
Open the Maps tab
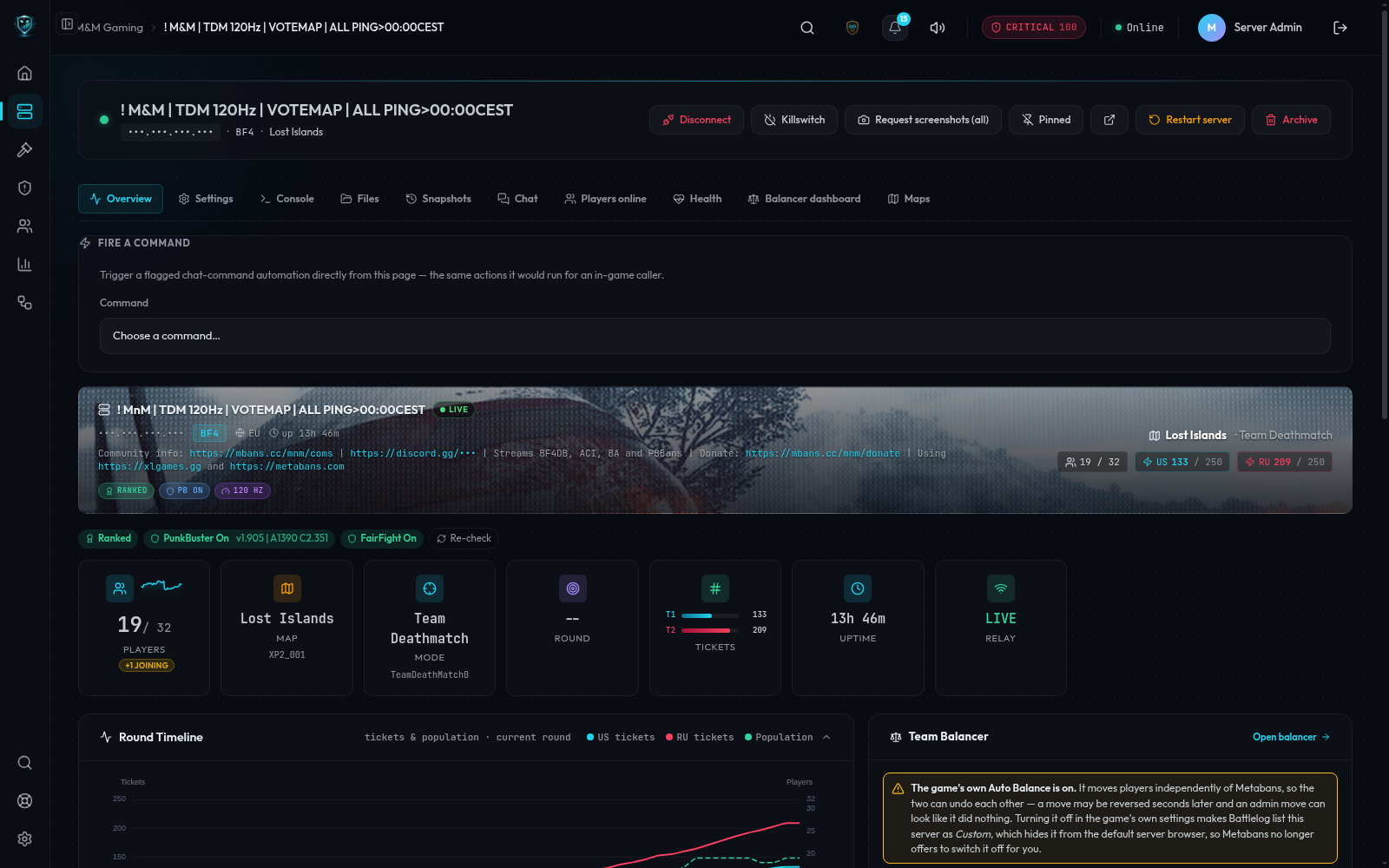point(909,199)
